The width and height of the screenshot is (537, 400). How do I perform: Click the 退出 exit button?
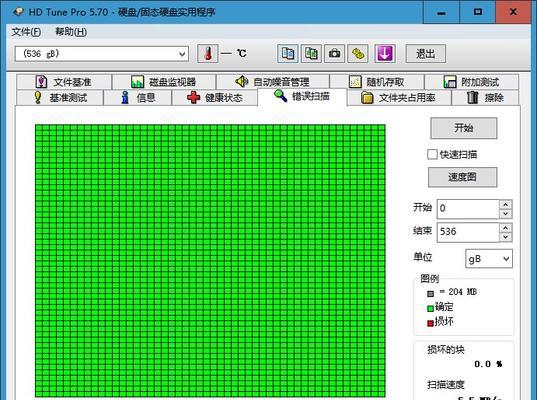pyautogui.click(x=426, y=53)
